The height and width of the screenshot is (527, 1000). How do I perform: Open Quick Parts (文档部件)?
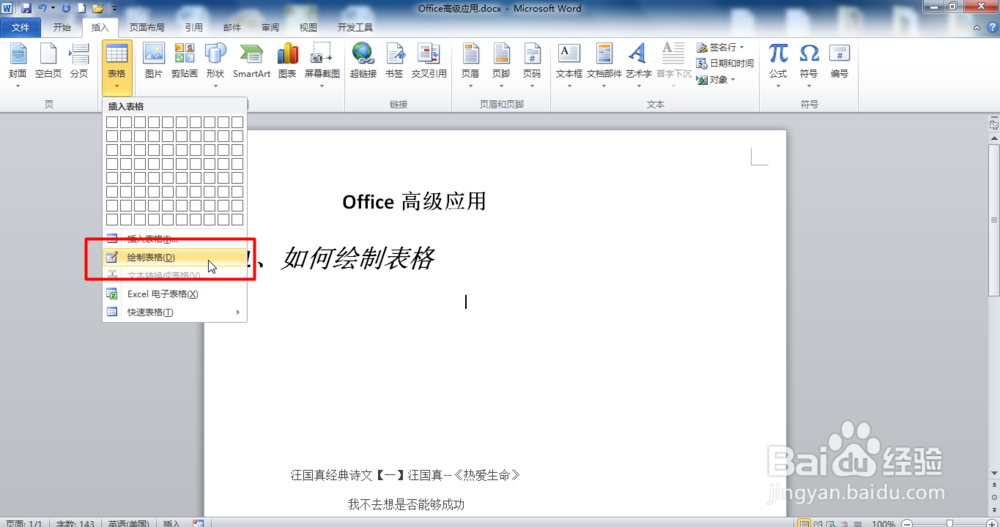click(604, 65)
